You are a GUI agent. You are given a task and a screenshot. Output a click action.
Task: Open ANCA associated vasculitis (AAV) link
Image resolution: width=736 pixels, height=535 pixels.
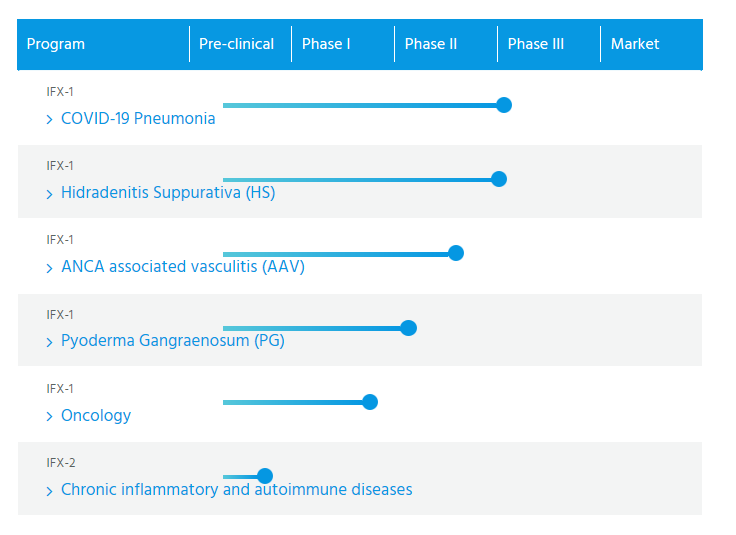click(183, 267)
